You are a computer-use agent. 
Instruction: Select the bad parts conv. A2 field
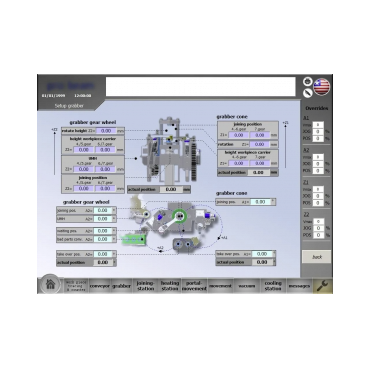point(103,239)
